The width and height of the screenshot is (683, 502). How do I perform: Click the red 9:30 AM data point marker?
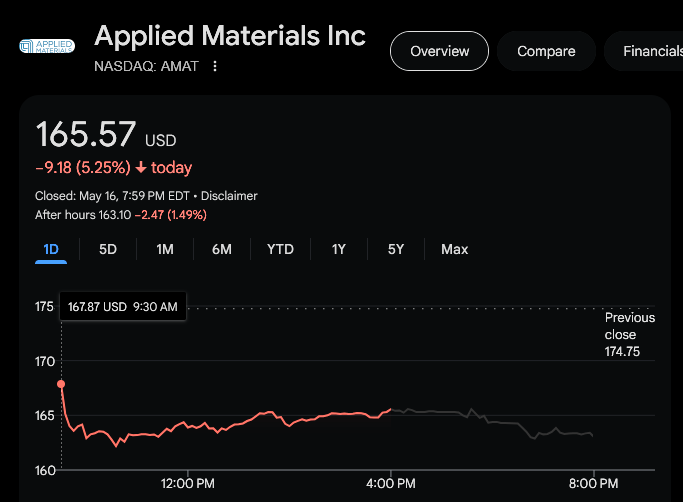pyautogui.click(x=61, y=384)
